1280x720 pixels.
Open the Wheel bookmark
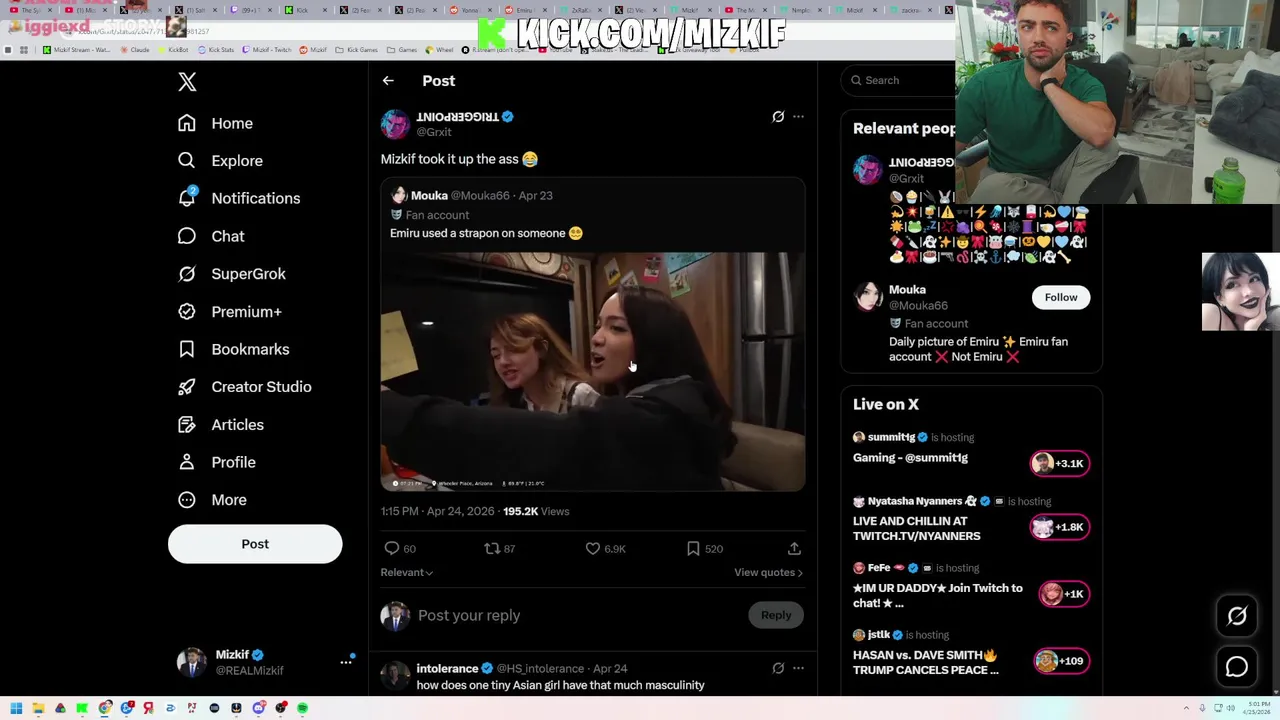click(x=440, y=50)
